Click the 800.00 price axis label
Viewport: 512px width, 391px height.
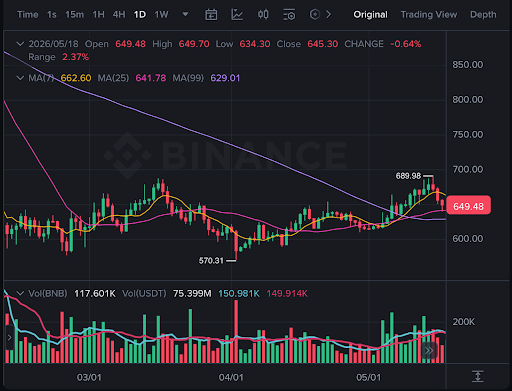coord(467,99)
